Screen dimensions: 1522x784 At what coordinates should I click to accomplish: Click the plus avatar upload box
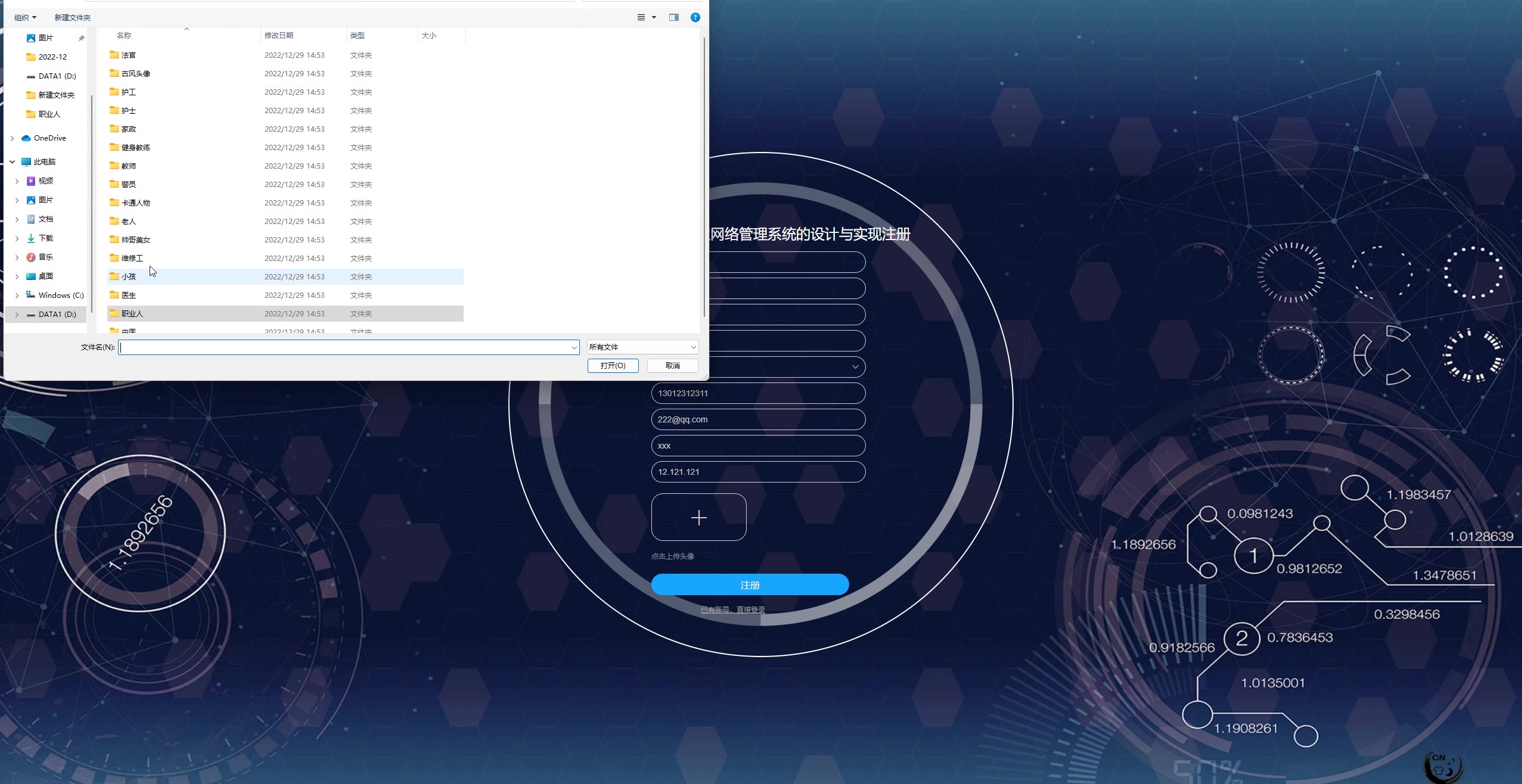698,517
